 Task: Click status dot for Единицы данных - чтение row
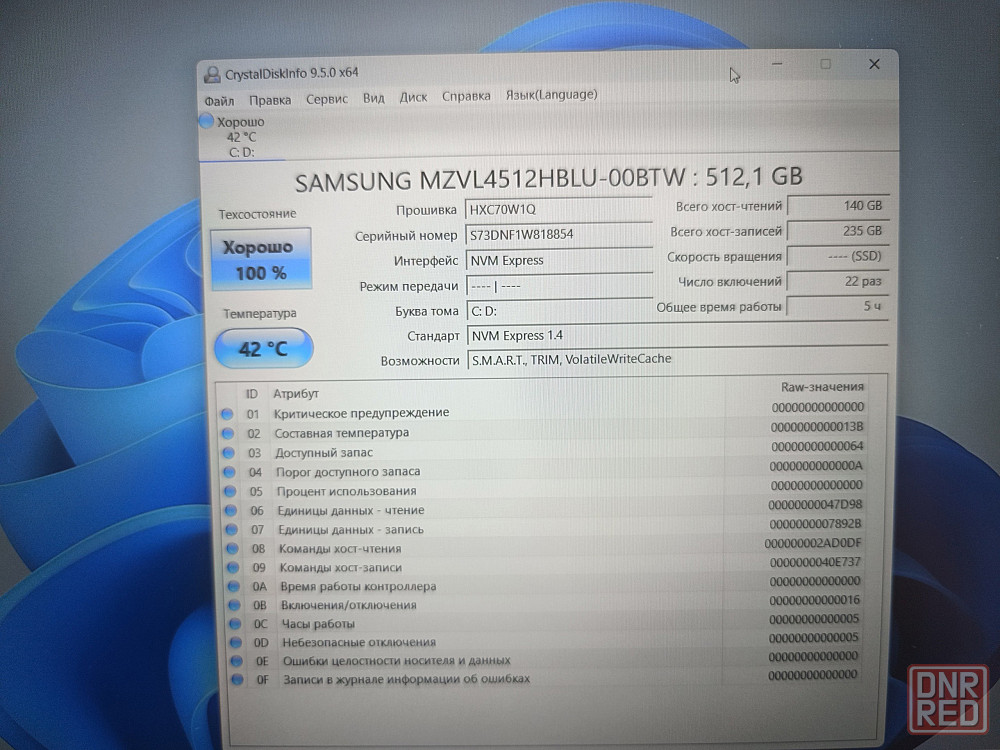coord(230,510)
